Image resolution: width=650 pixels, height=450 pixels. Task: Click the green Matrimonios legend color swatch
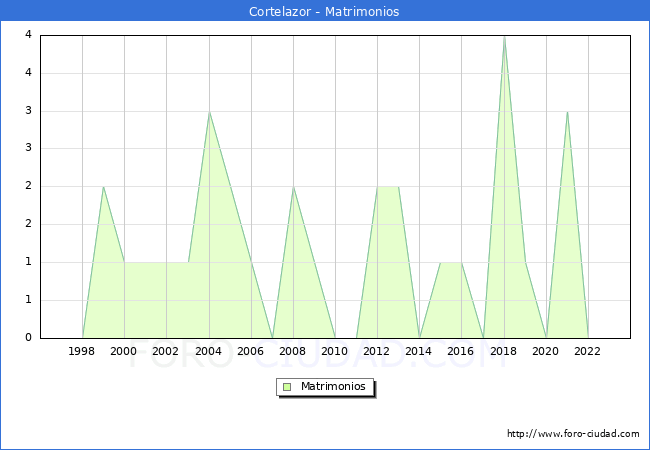(287, 386)
